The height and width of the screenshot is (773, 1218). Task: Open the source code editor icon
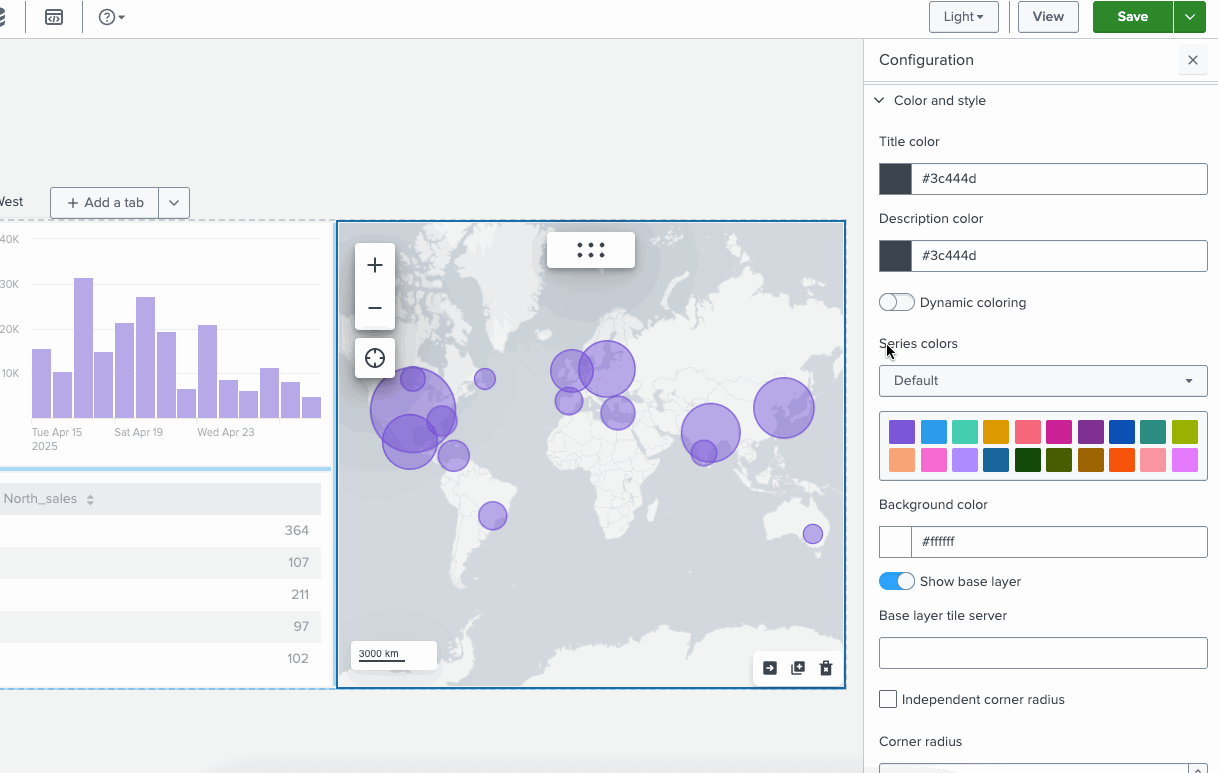point(54,17)
